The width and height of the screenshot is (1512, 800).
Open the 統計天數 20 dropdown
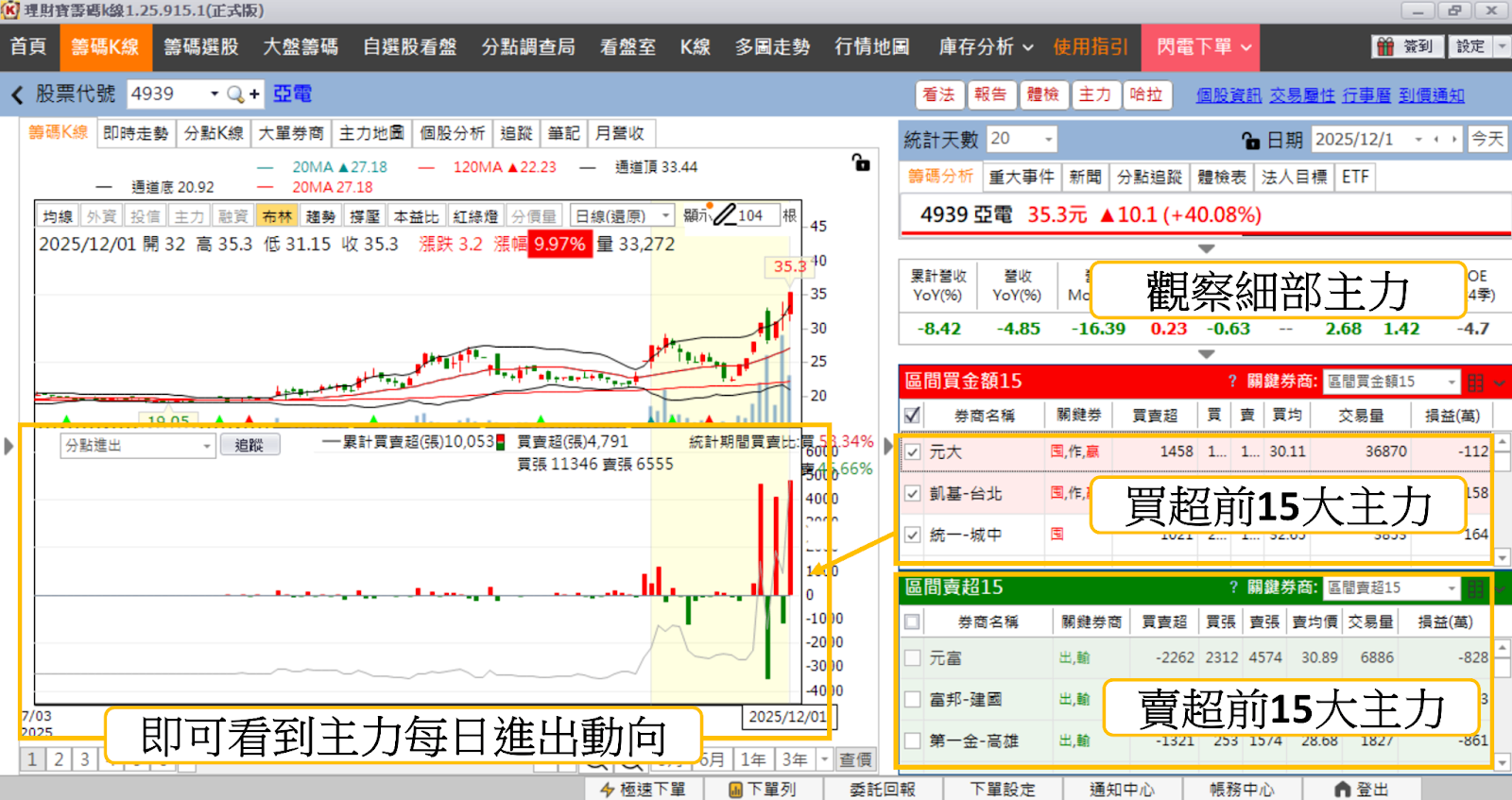coord(1048,140)
